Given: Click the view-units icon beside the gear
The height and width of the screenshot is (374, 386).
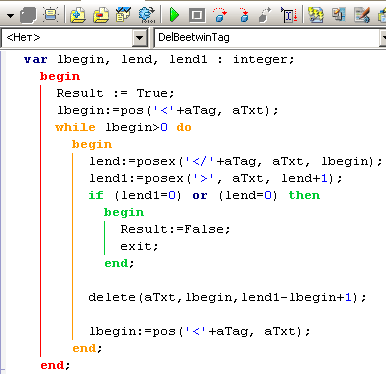Looking at the screenshot, I should (124, 15).
